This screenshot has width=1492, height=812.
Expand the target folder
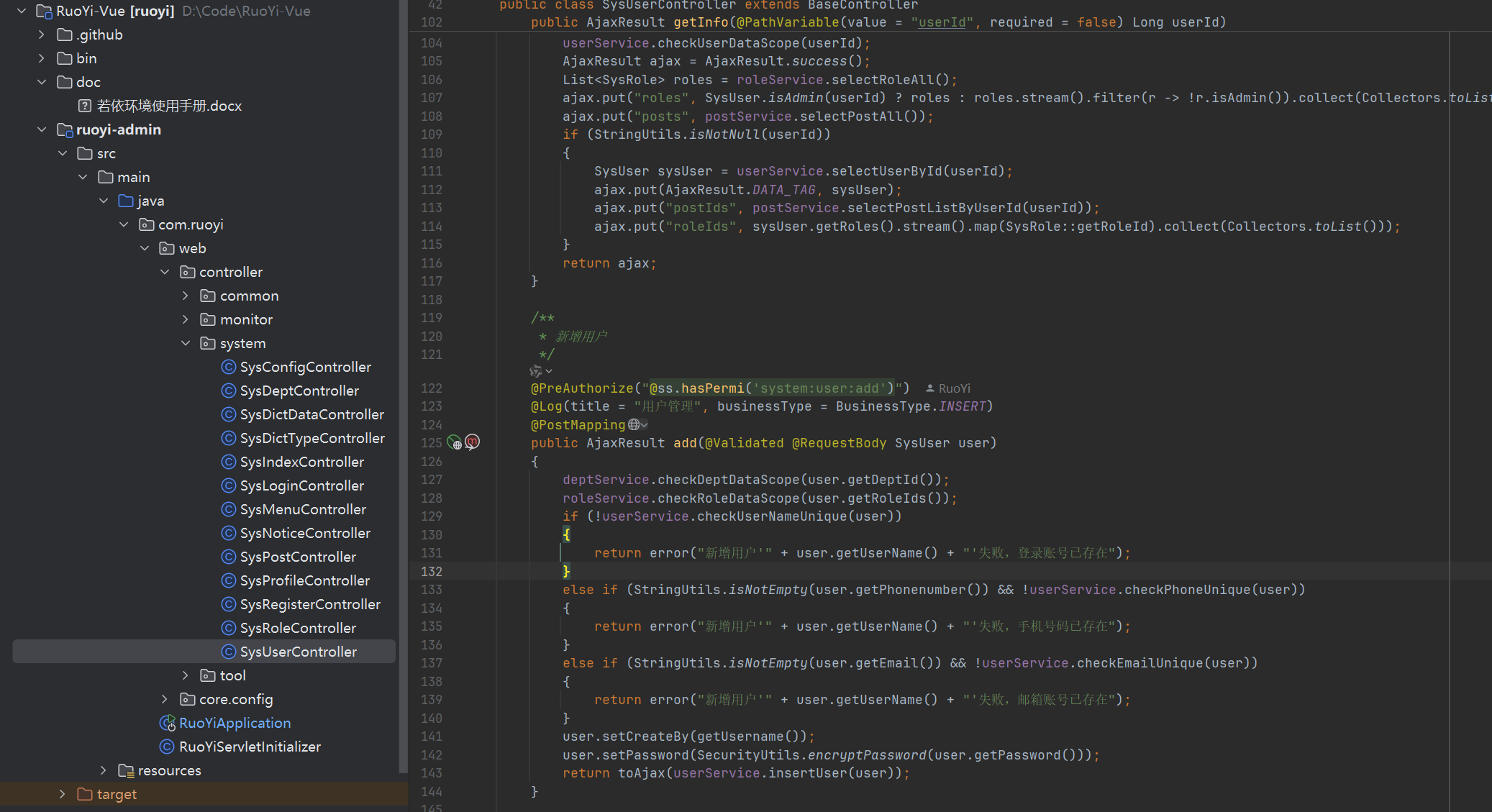[x=63, y=794]
